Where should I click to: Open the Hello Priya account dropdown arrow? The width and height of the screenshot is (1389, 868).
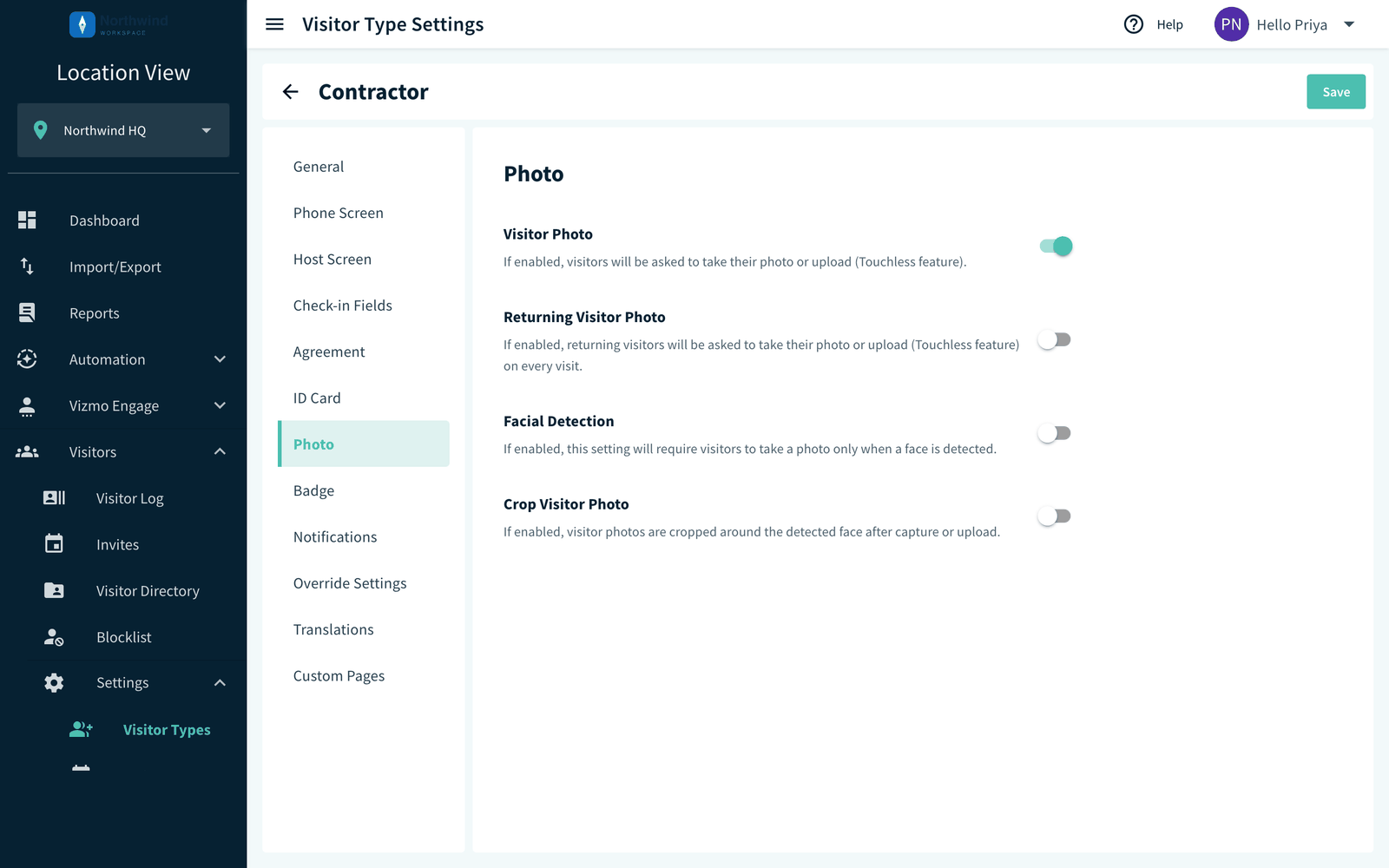[1349, 24]
